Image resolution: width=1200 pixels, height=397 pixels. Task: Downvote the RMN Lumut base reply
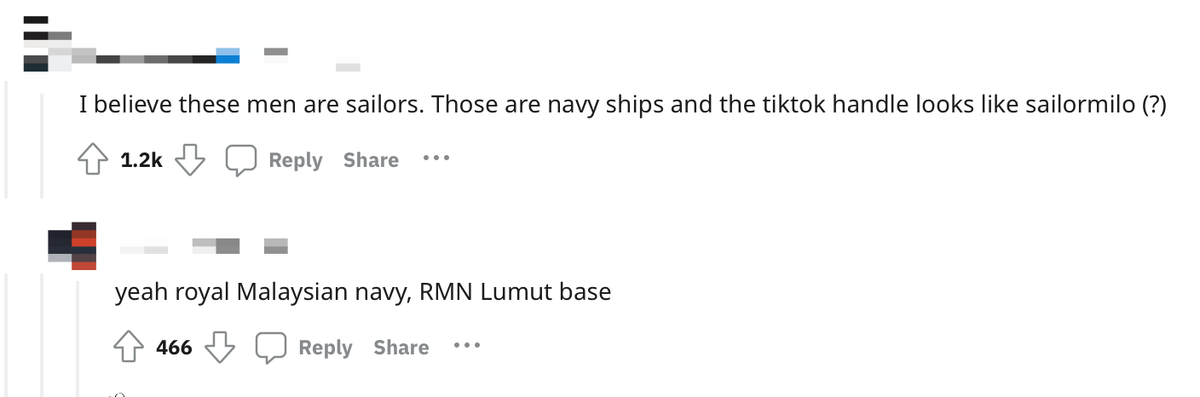click(x=221, y=347)
